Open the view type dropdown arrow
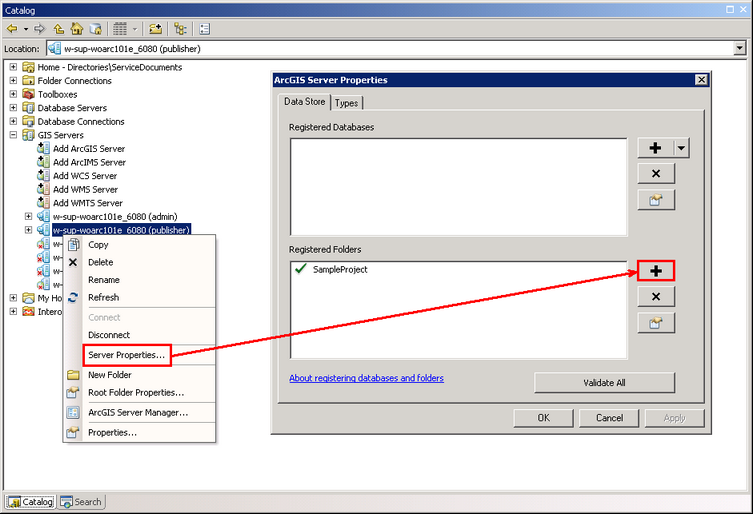The width and height of the screenshot is (753, 514). click(x=135, y=29)
